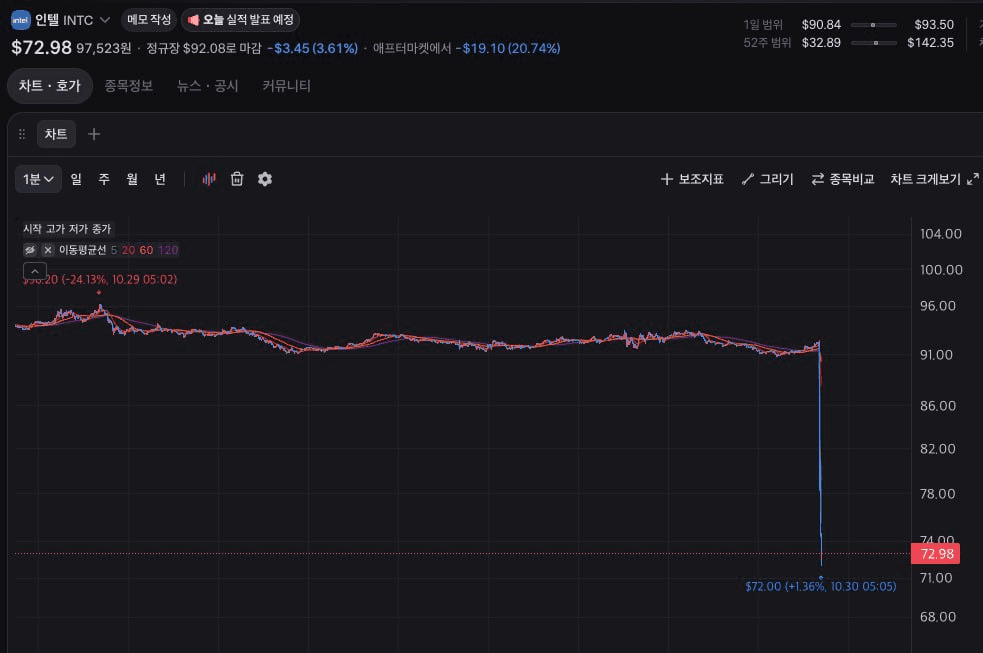The height and width of the screenshot is (653, 983).
Task: Select the 120 moving average period
Action: (x=168, y=250)
